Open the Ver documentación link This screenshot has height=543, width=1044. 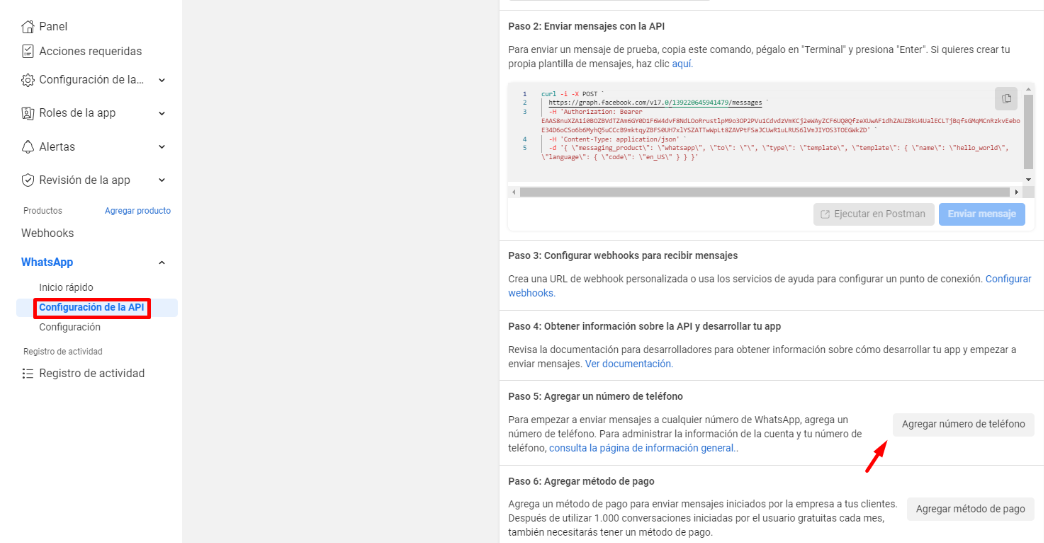[629, 364]
